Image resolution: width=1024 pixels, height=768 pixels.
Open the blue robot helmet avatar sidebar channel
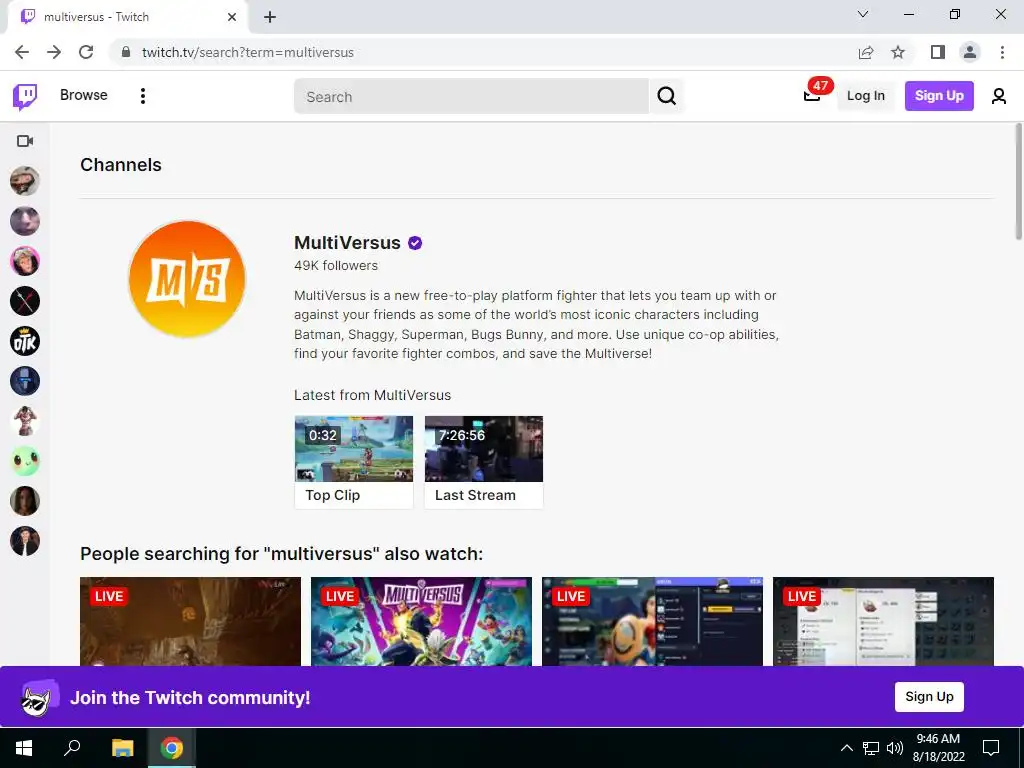coord(25,381)
